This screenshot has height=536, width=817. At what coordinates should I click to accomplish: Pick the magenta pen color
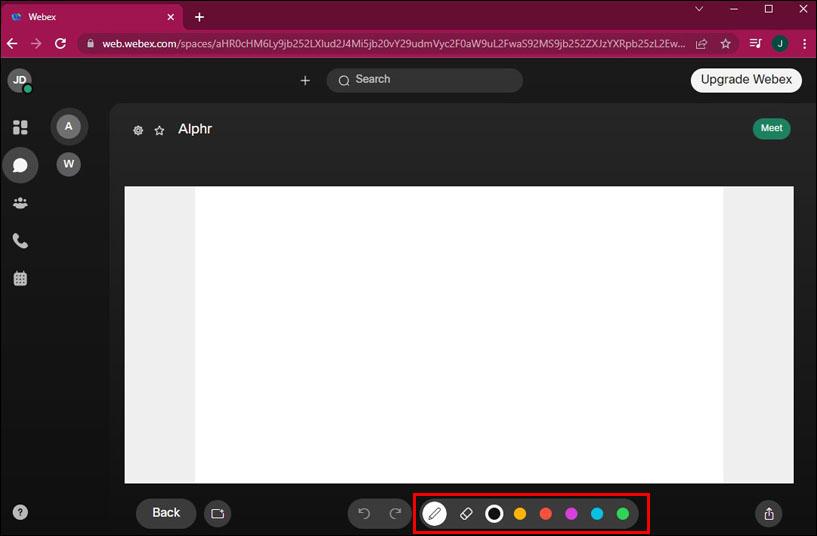(x=571, y=514)
